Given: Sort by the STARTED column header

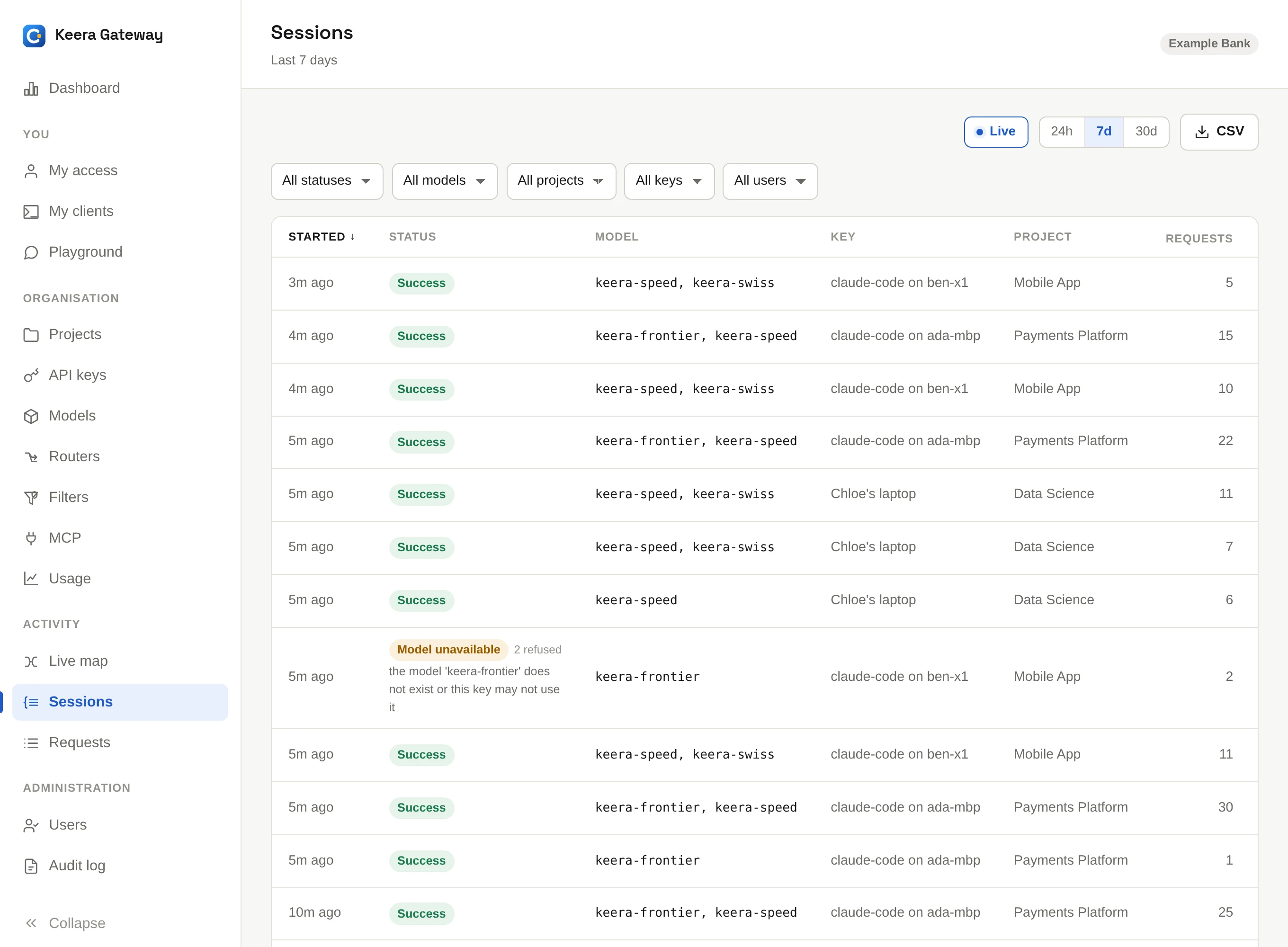Looking at the screenshot, I should click(x=322, y=237).
